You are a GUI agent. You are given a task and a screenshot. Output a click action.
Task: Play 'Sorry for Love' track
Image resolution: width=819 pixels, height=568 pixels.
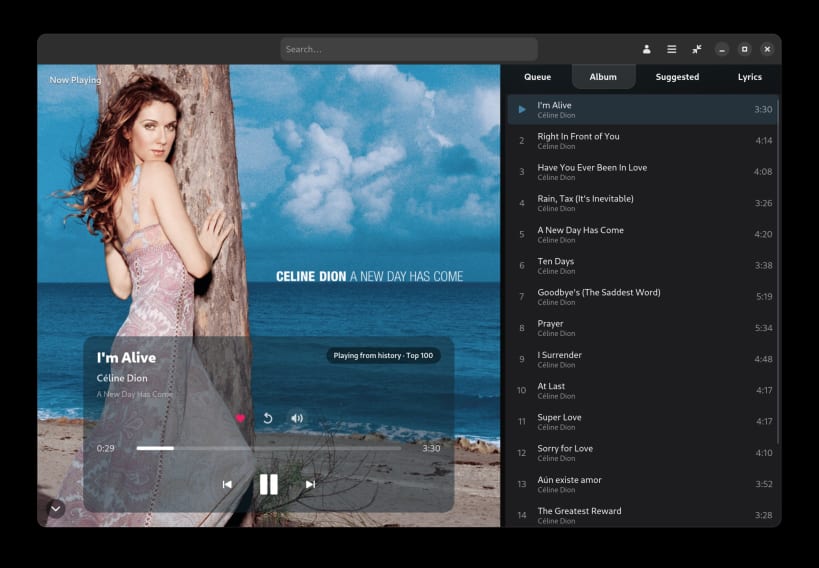[643, 453]
